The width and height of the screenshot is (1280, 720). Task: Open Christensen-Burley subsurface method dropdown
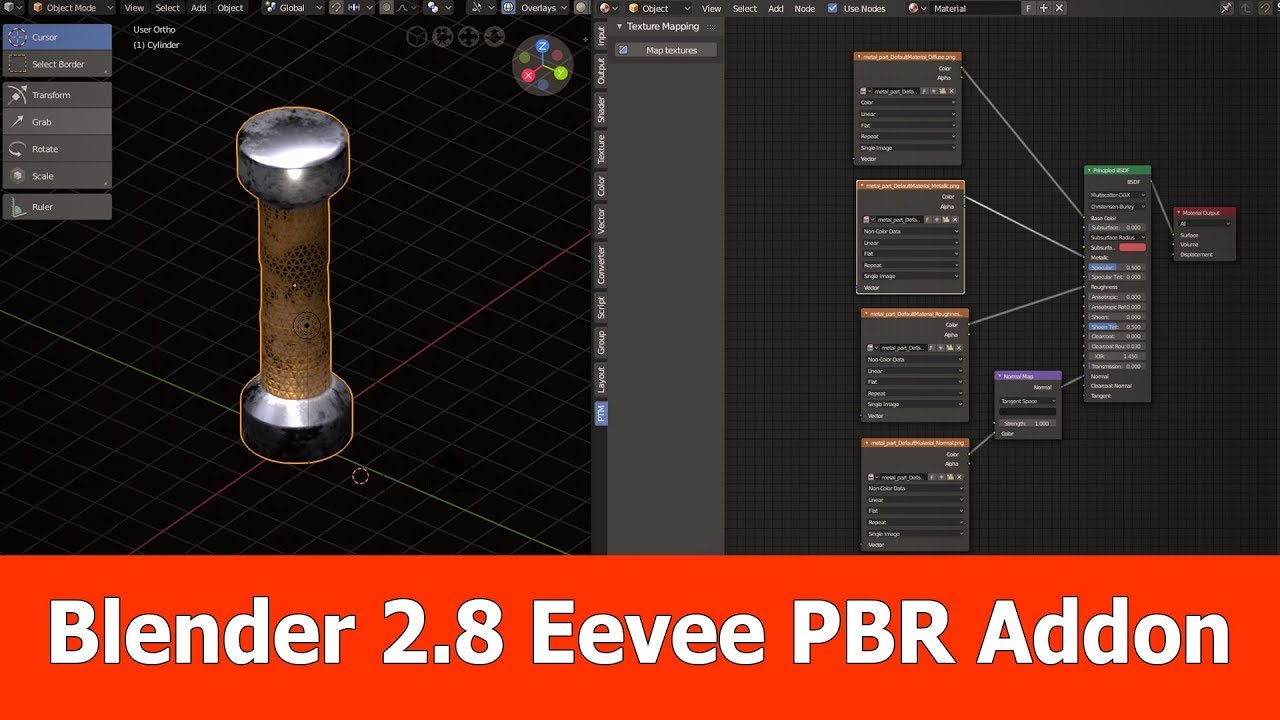click(x=1117, y=207)
